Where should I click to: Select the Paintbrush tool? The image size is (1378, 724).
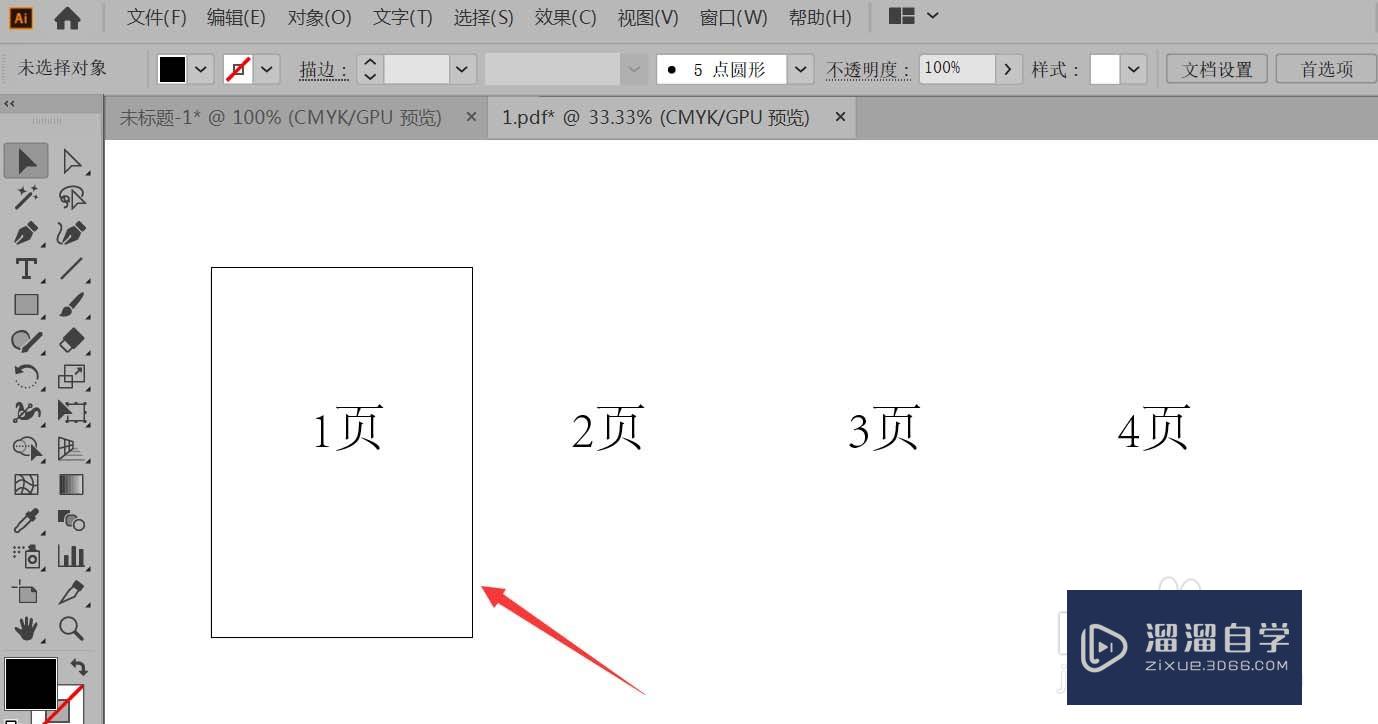tap(72, 305)
